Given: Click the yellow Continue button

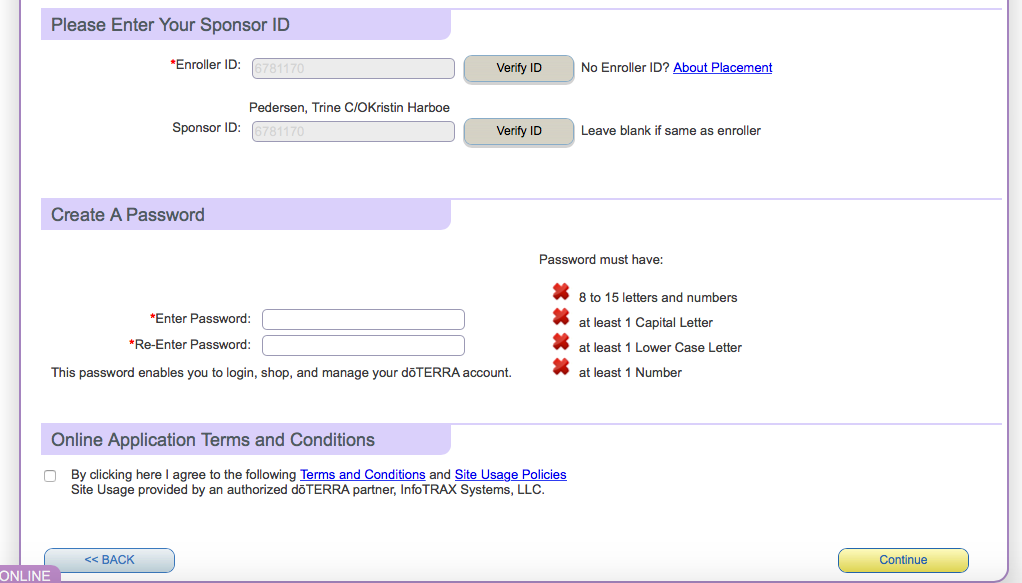Looking at the screenshot, I should pos(903,560).
